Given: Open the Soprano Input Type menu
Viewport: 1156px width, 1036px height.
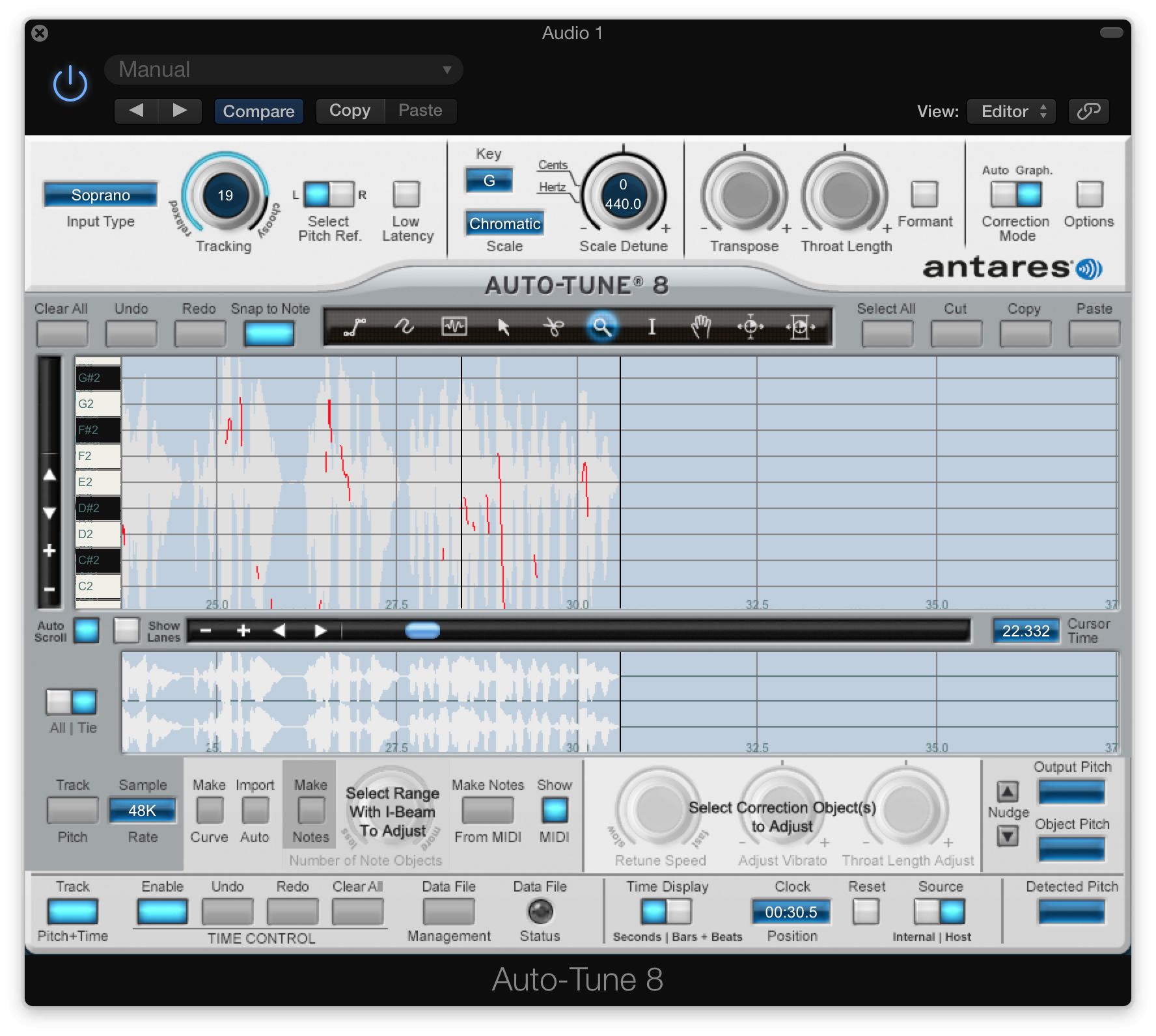Looking at the screenshot, I should [101, 195].
